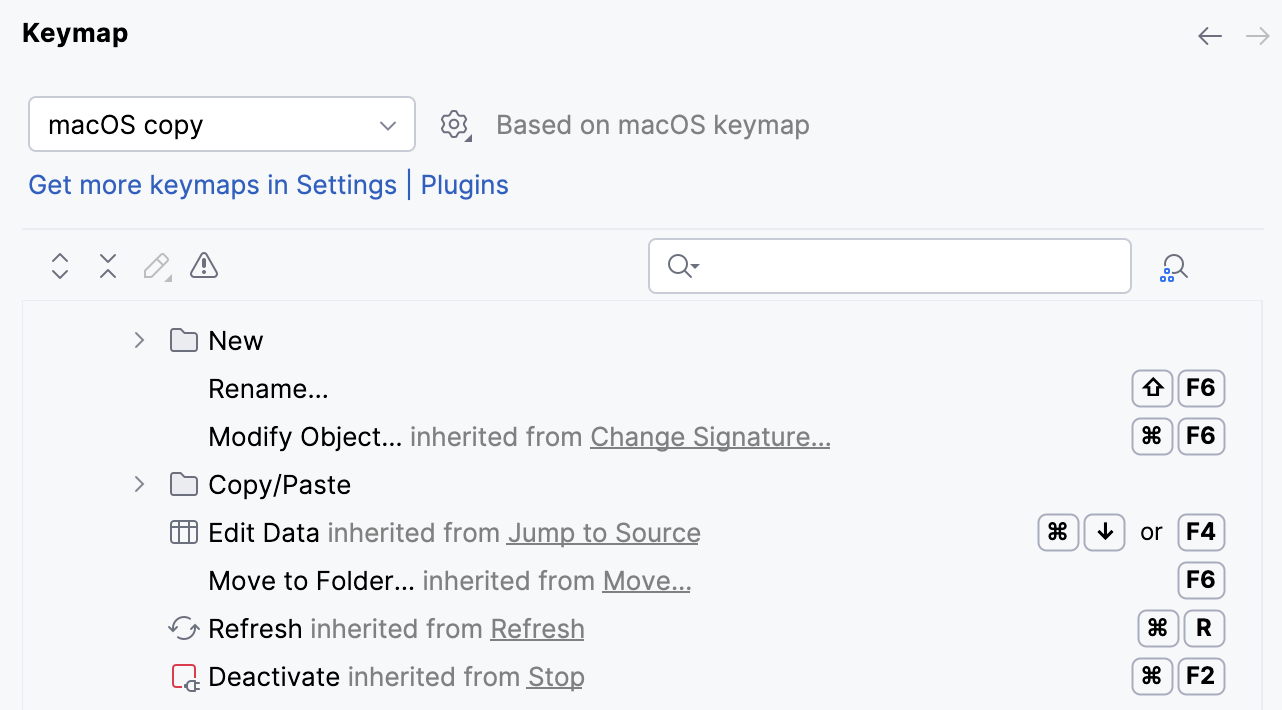Click the keymap settings gear icon
Screen dimensions: 1282x710
455,124
